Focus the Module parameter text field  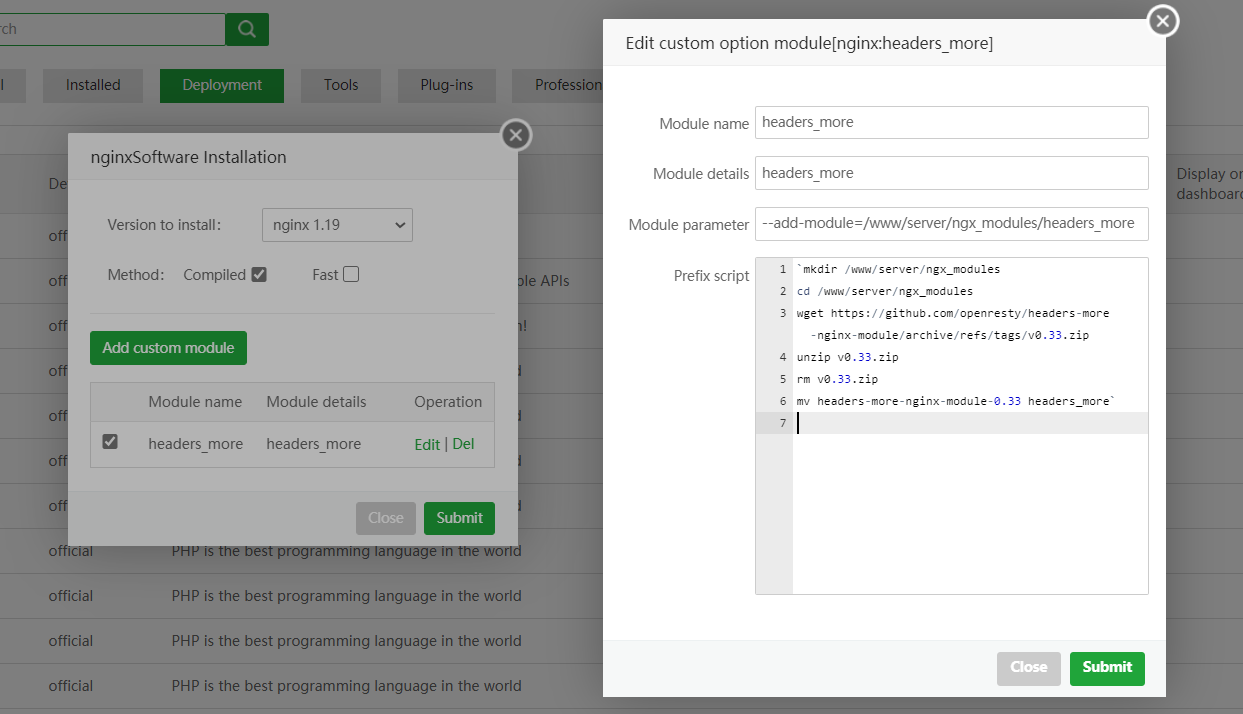[x=951, y=224]
